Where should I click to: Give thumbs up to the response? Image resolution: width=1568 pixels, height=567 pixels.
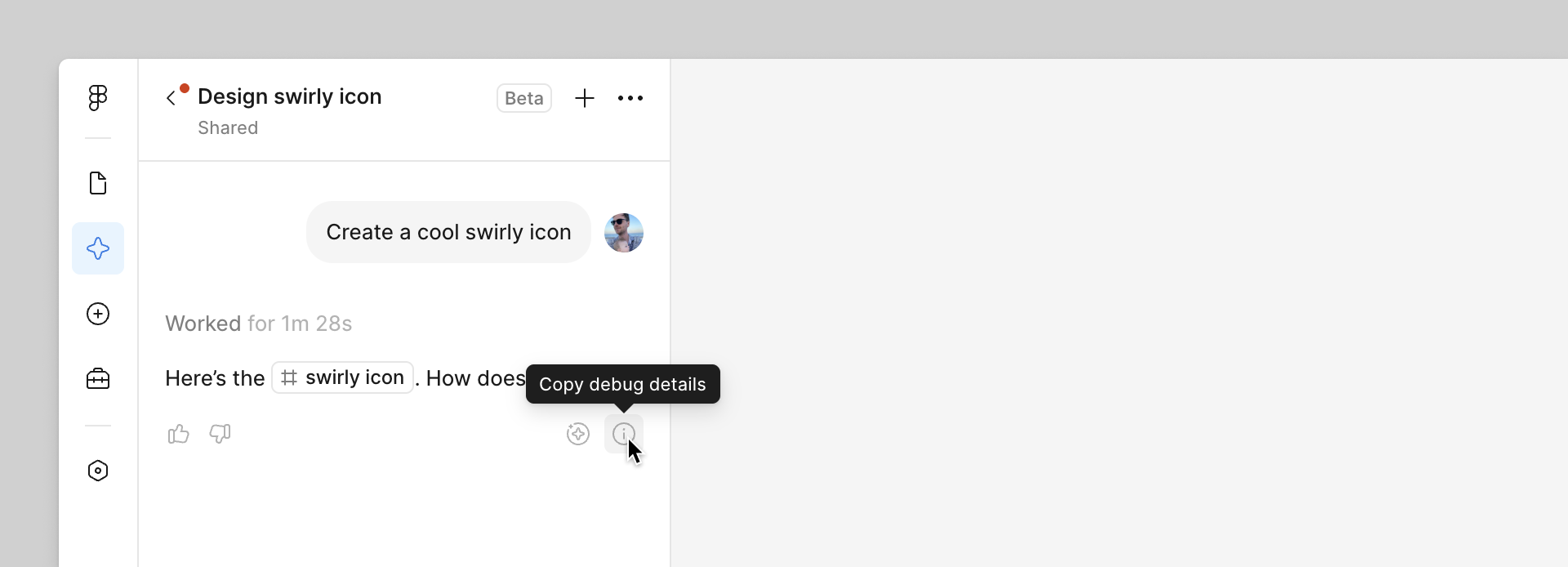click(x=178, y=434)
